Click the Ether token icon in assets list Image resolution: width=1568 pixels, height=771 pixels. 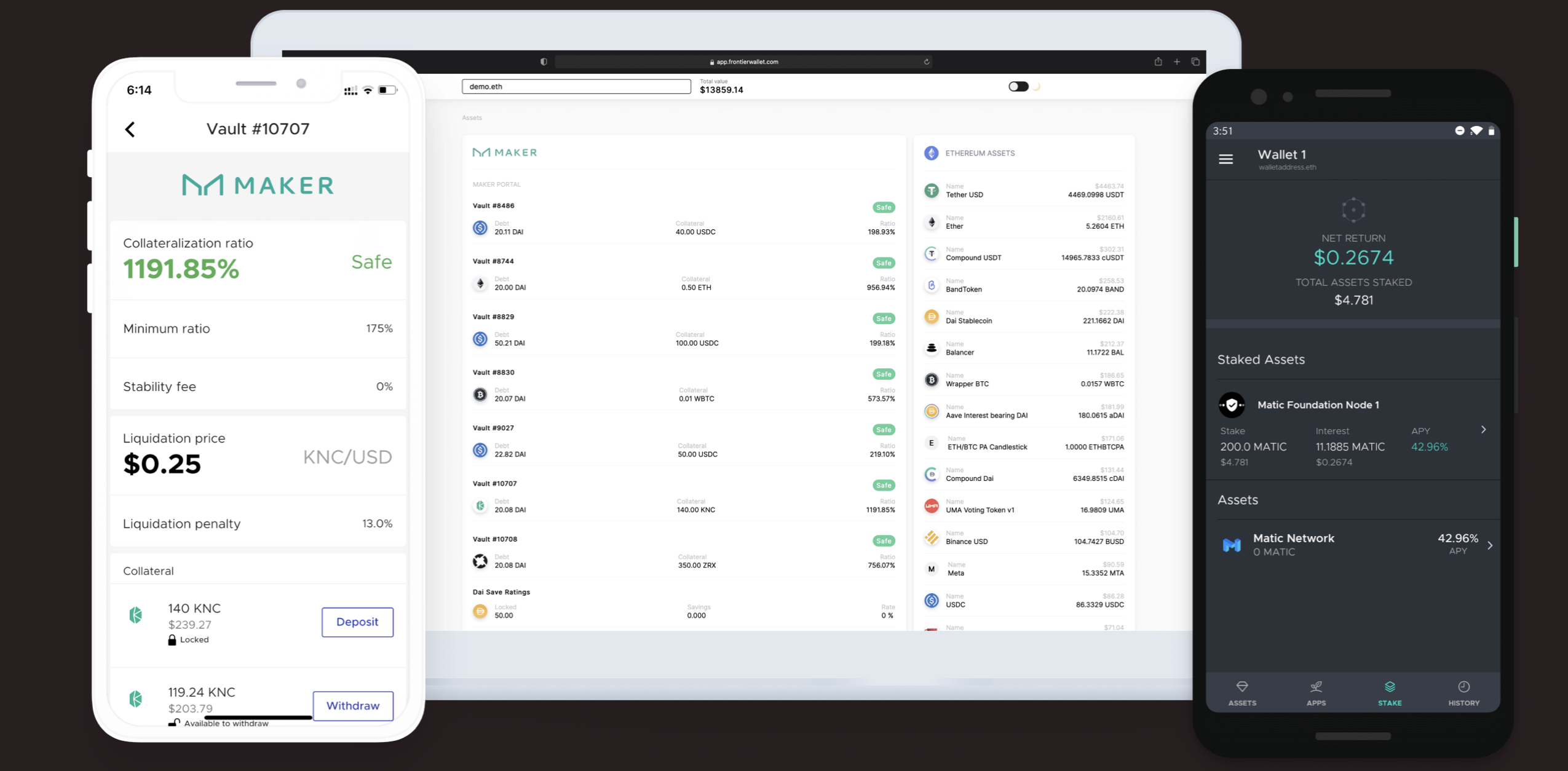(932, 222)
